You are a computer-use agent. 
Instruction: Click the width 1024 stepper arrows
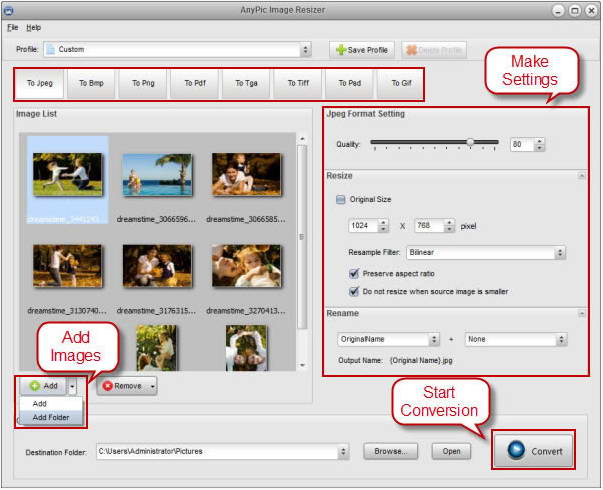(383, 226)
